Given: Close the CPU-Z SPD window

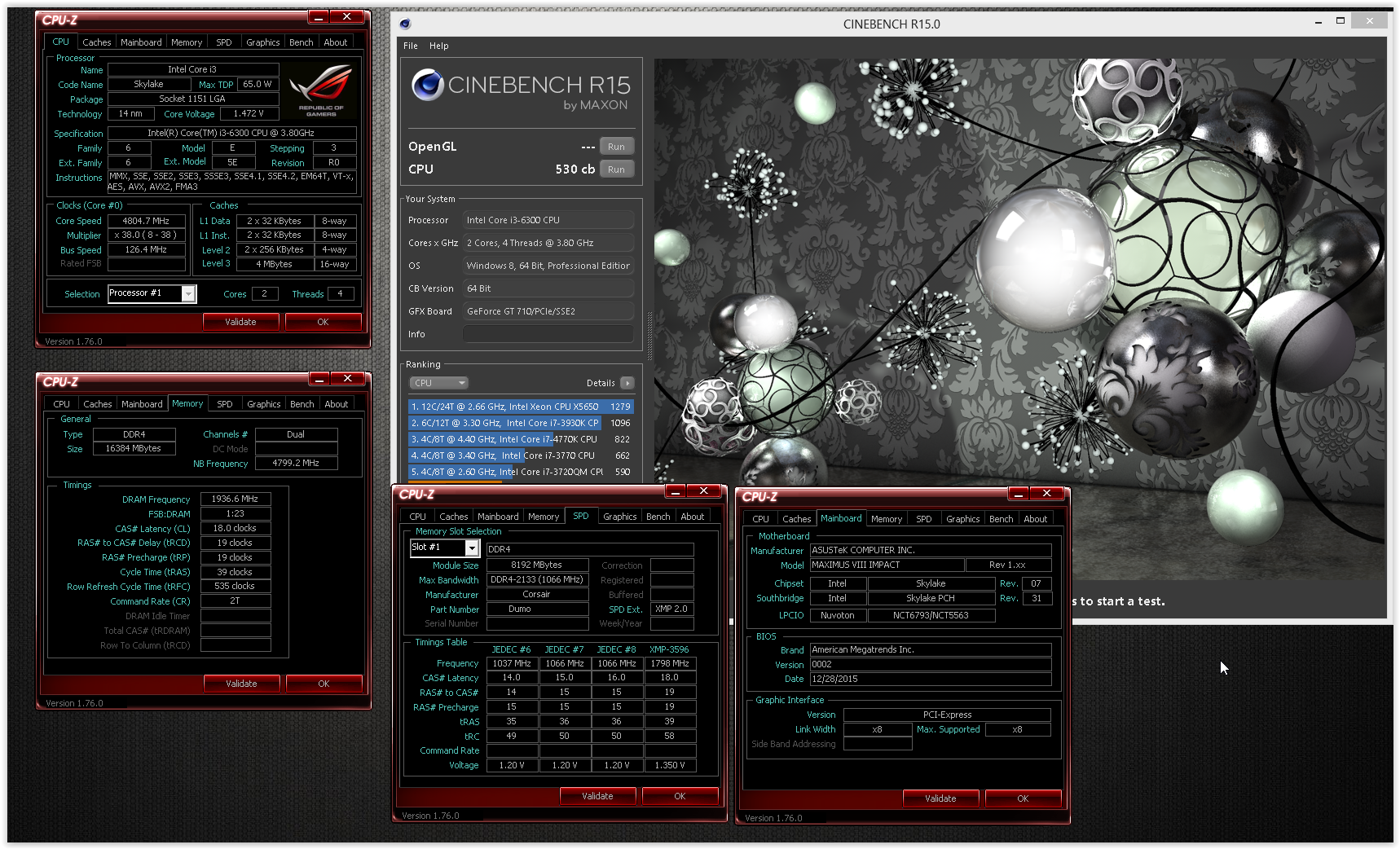Looking at the screenshot, I should coord(704,491).
